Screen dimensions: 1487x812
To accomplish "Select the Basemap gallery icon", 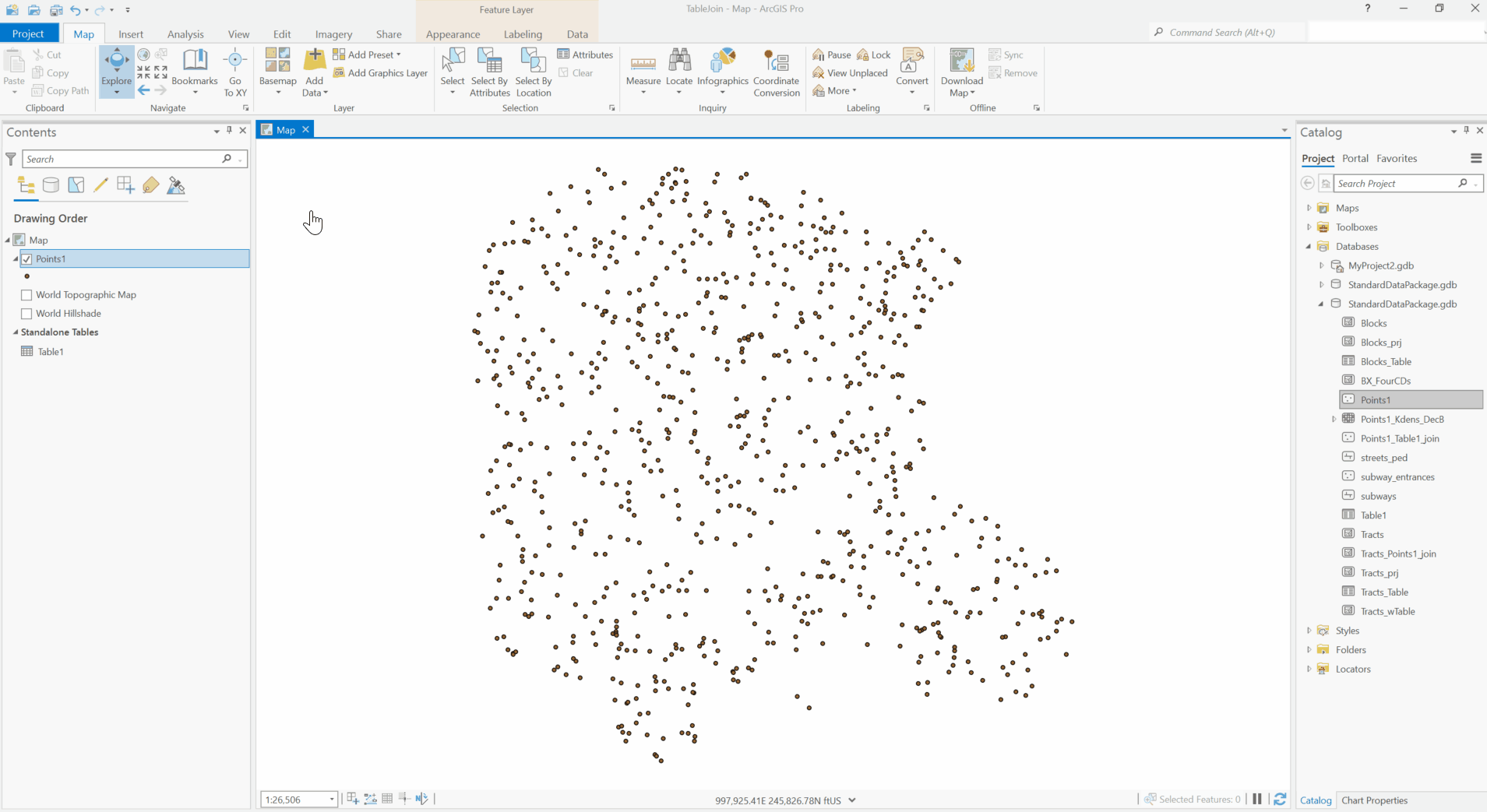I will click(x=277, y=62).
